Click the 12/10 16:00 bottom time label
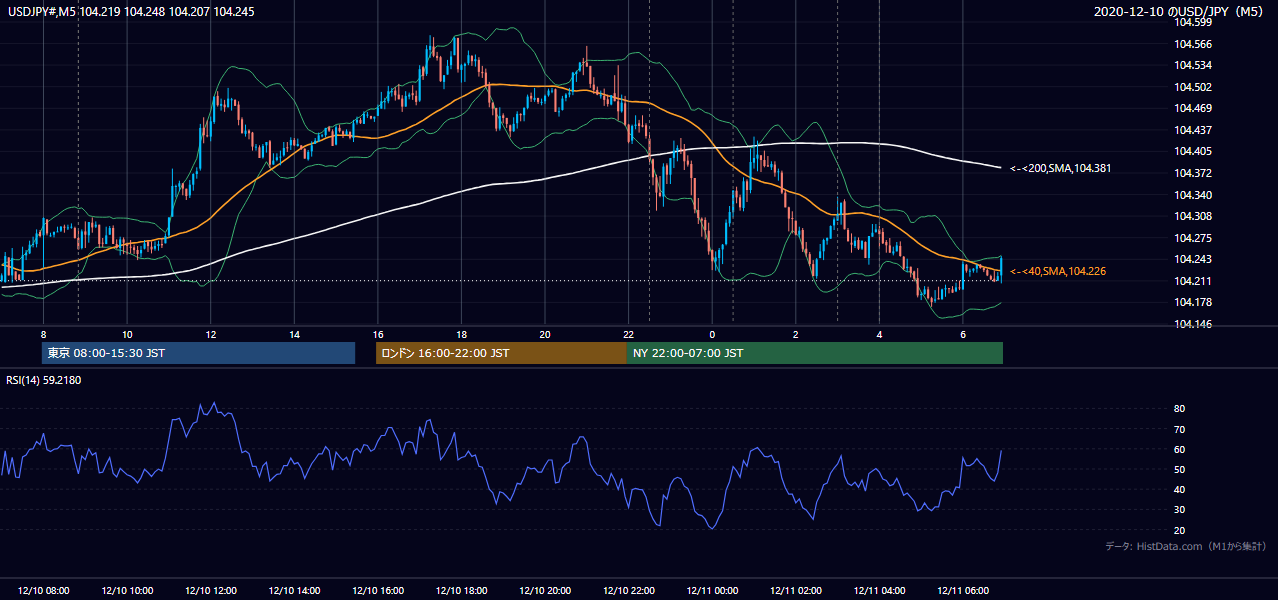 coord(378,591)
